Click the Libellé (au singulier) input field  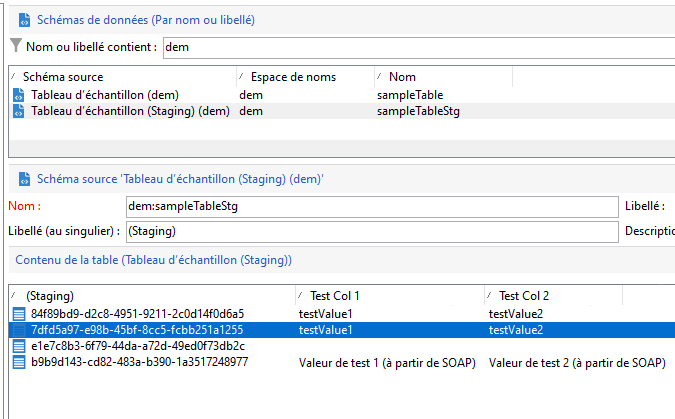point(372,232)
